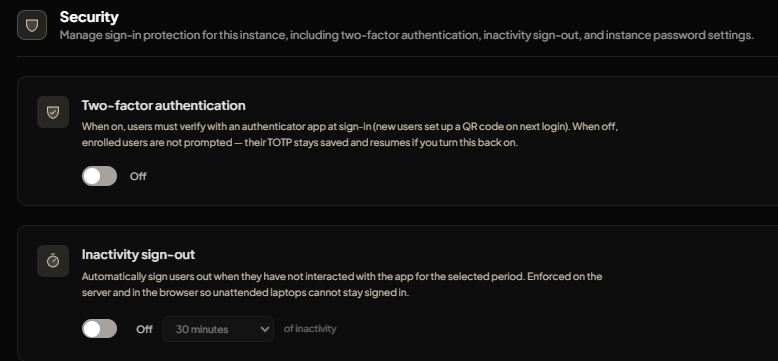Viewport: 778px width, 361px height.
Task: Click the horizontal divider below Security header
Action: click(397, 57)
